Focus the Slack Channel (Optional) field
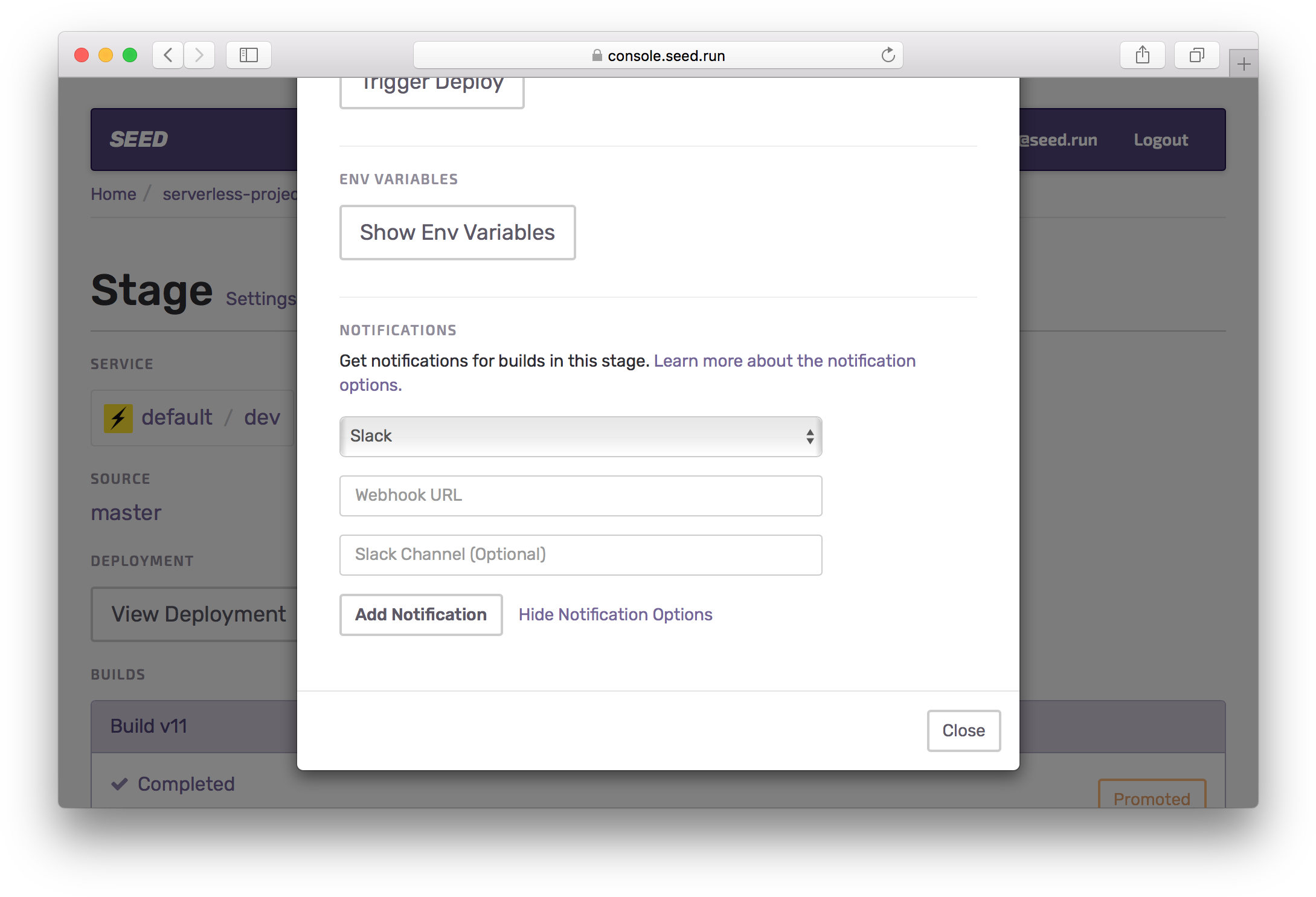The image size is (1316, 897). 580,555
